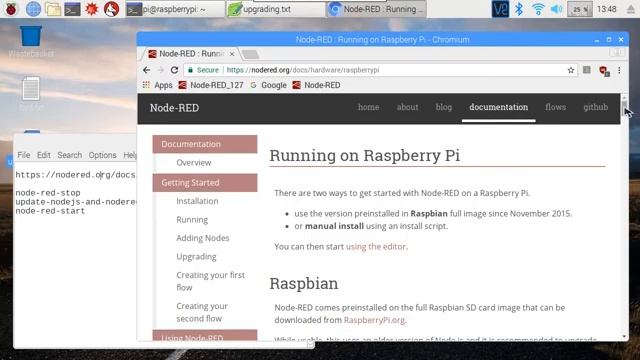640x360 pixels.
Task: Open Node-RED_127 bookmark
Action: 211,85
